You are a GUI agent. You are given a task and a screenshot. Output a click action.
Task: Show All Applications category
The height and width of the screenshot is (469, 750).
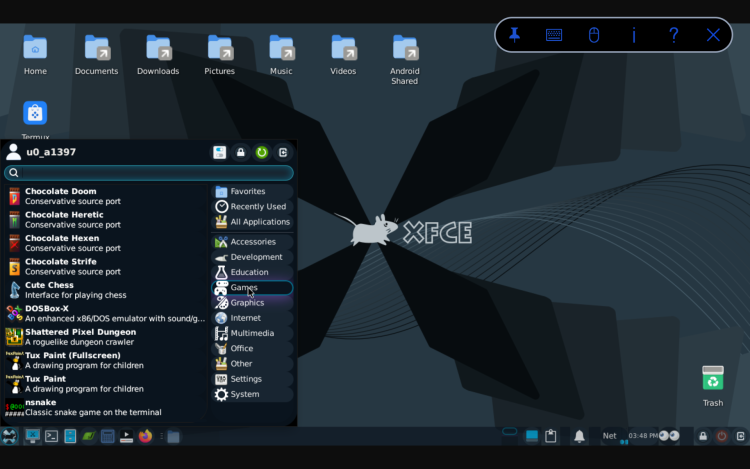(252, 222)
